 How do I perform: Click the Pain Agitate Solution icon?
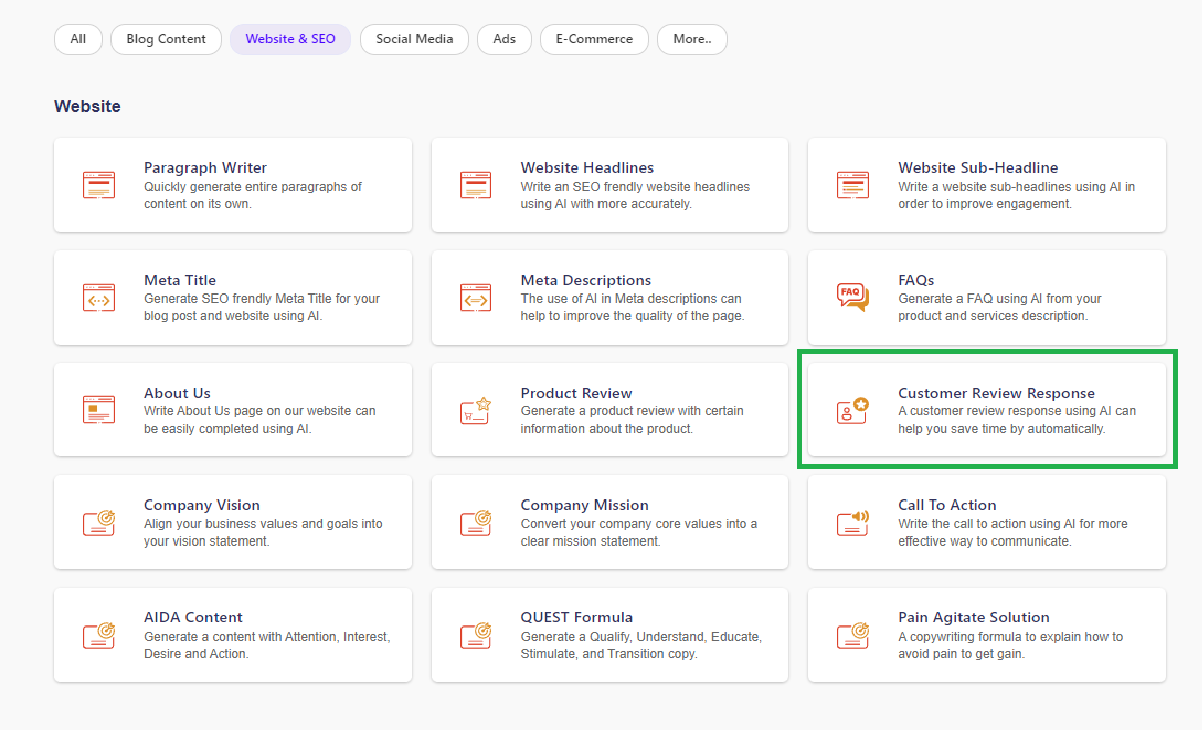tap(852, 635)
